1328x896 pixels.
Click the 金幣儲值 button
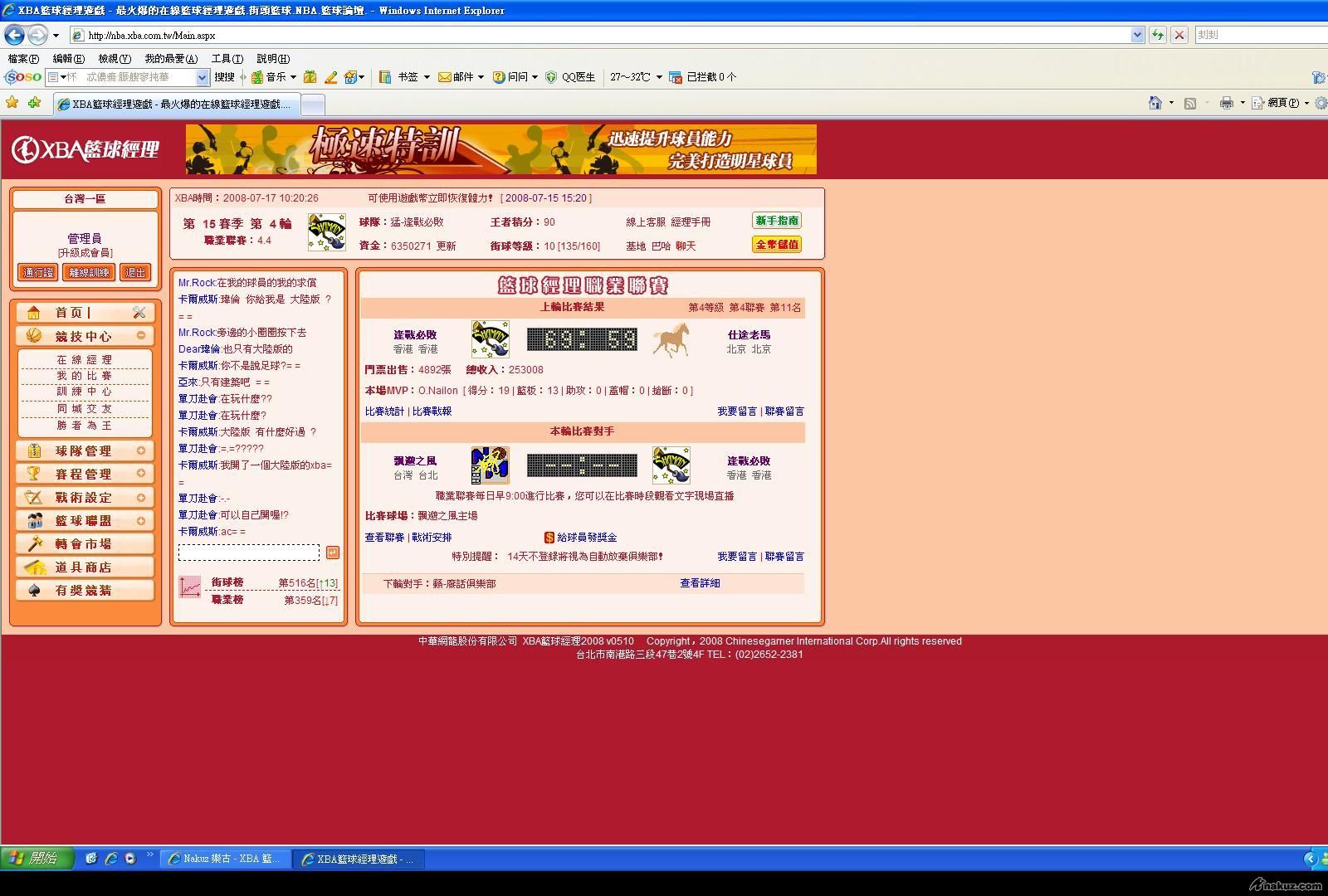point(777,245)
